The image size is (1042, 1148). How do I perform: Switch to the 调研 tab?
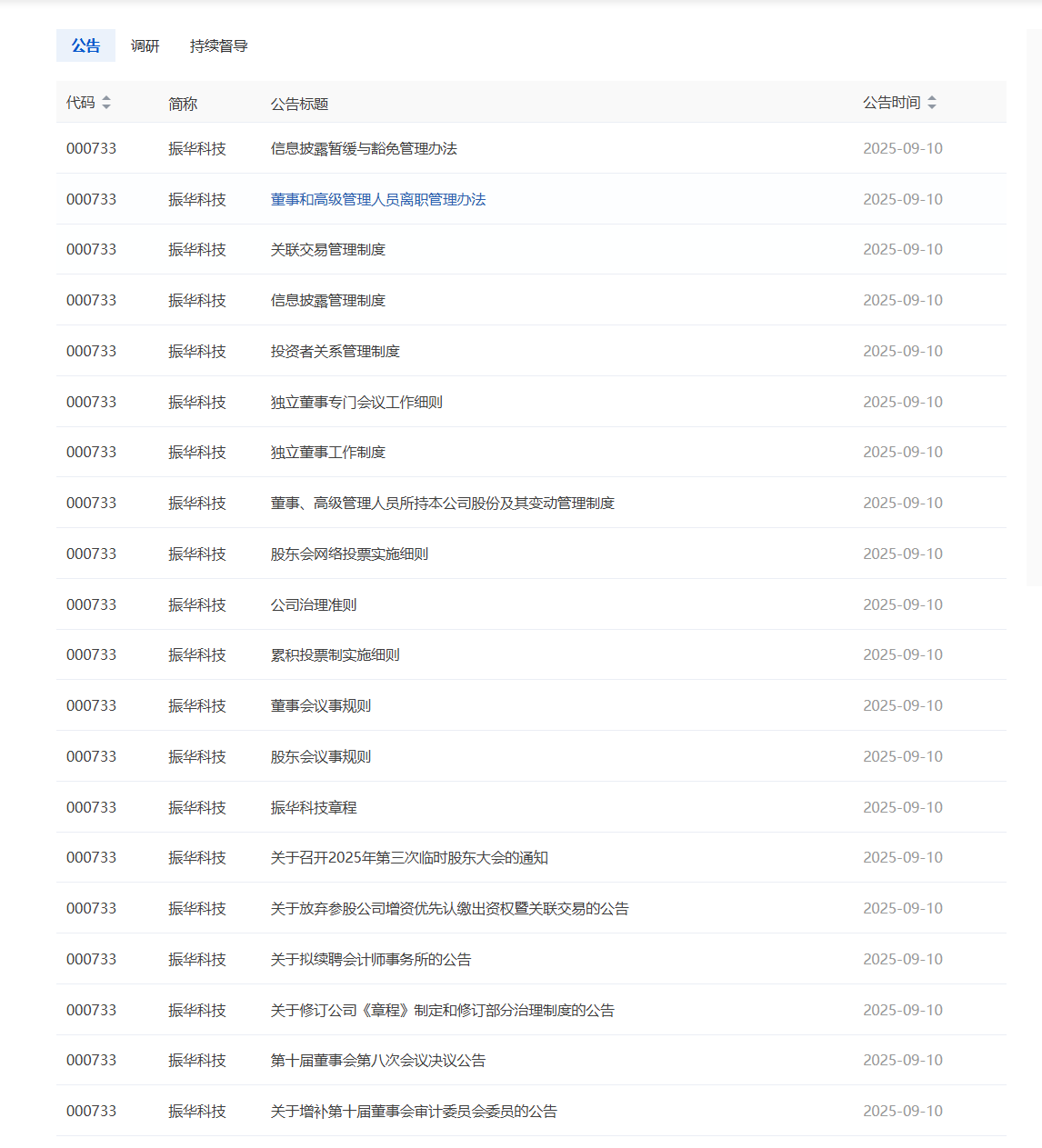[x=145, y=45]
